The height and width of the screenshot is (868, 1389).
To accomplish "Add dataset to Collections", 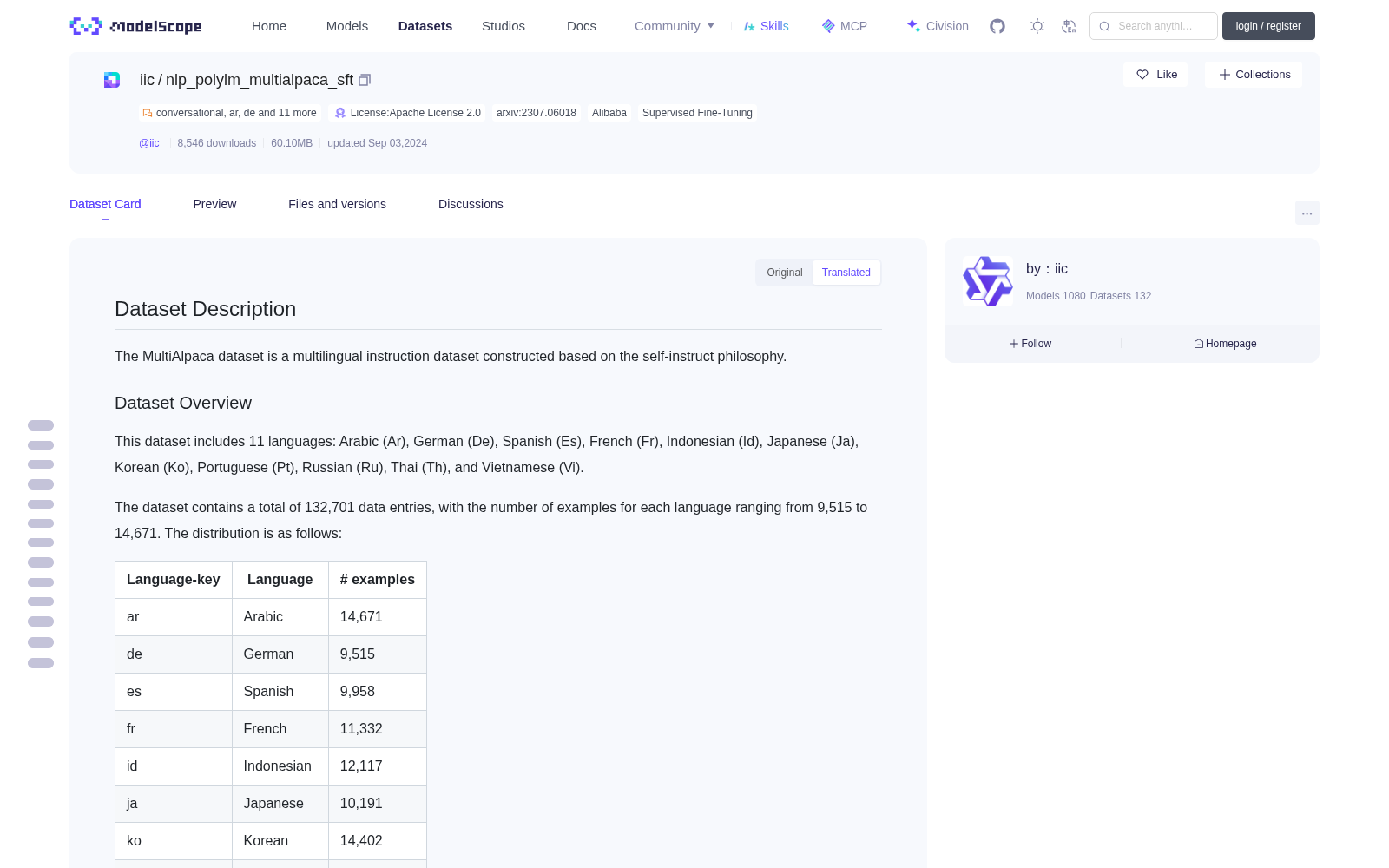I will (x=1254, y=75).
